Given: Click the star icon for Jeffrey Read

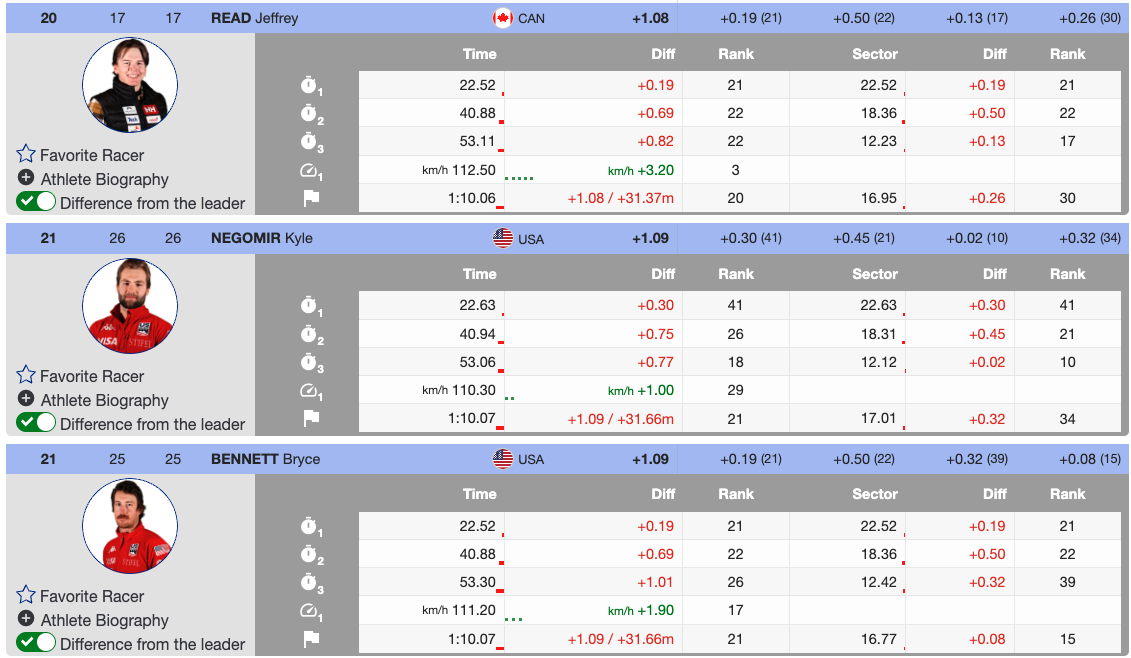Looking at the screenshot, I should [26, 155].
